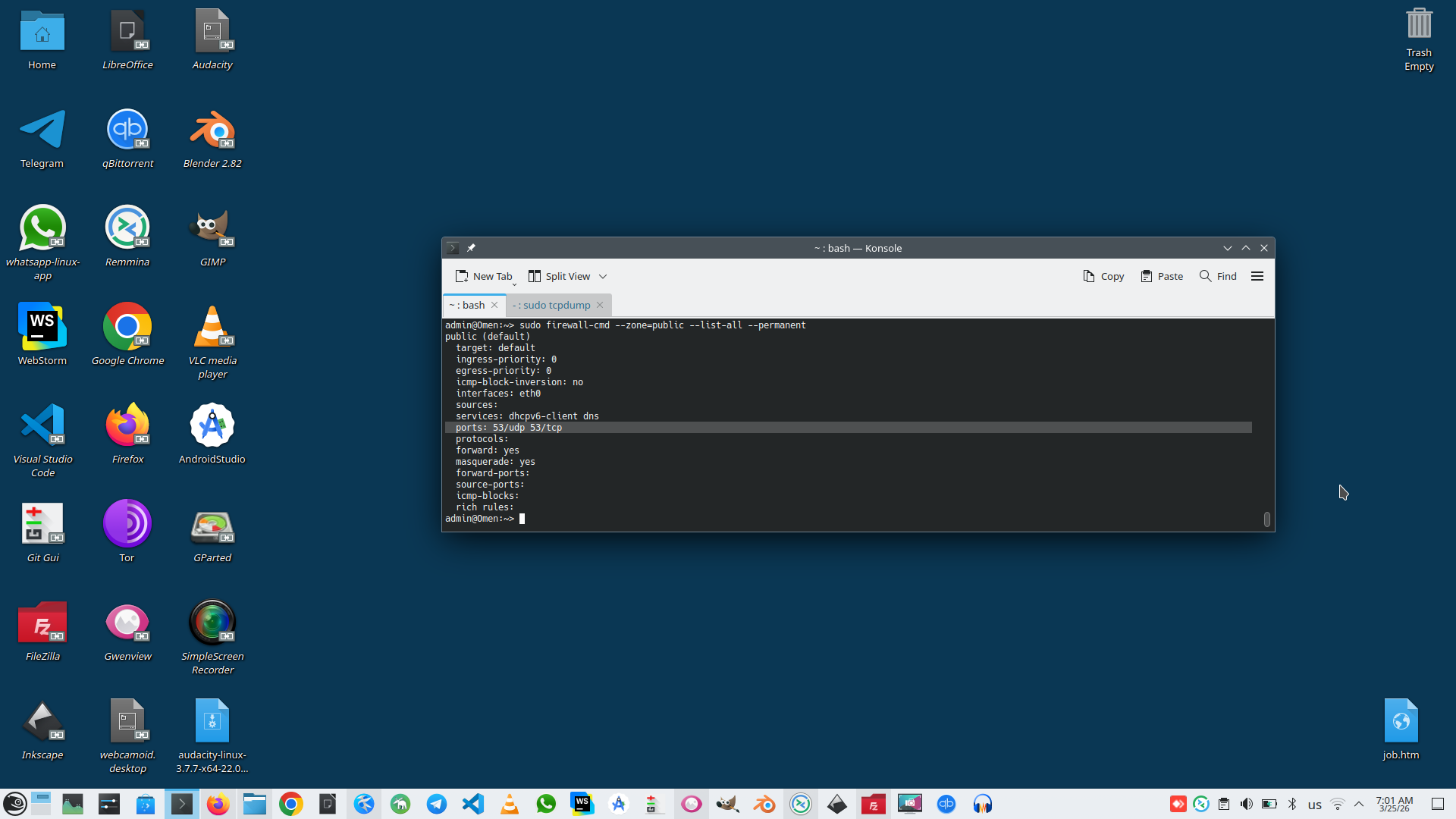Viewport: 1456px width, 819px height.
Task: Click the Copy button in Konsole toolbar
Action: (x=1103, y=276)
